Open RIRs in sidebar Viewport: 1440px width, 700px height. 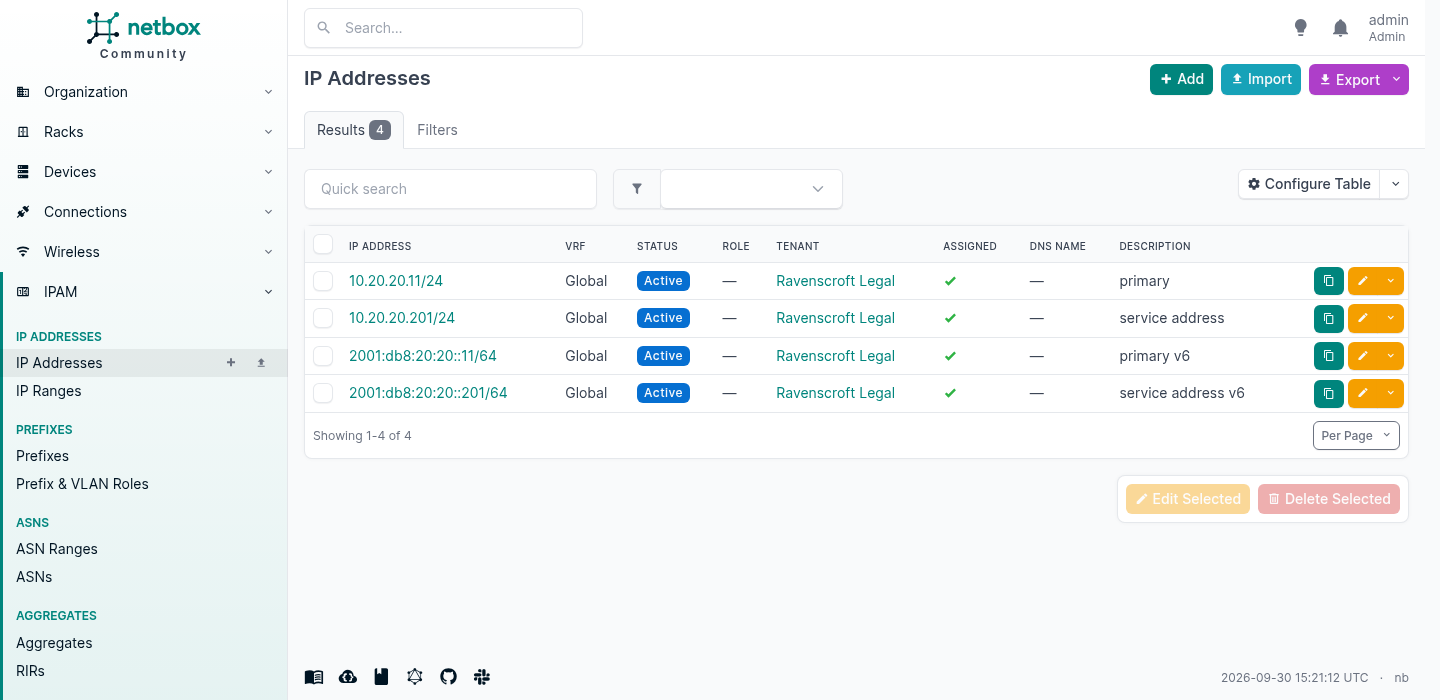click(30, 671)
